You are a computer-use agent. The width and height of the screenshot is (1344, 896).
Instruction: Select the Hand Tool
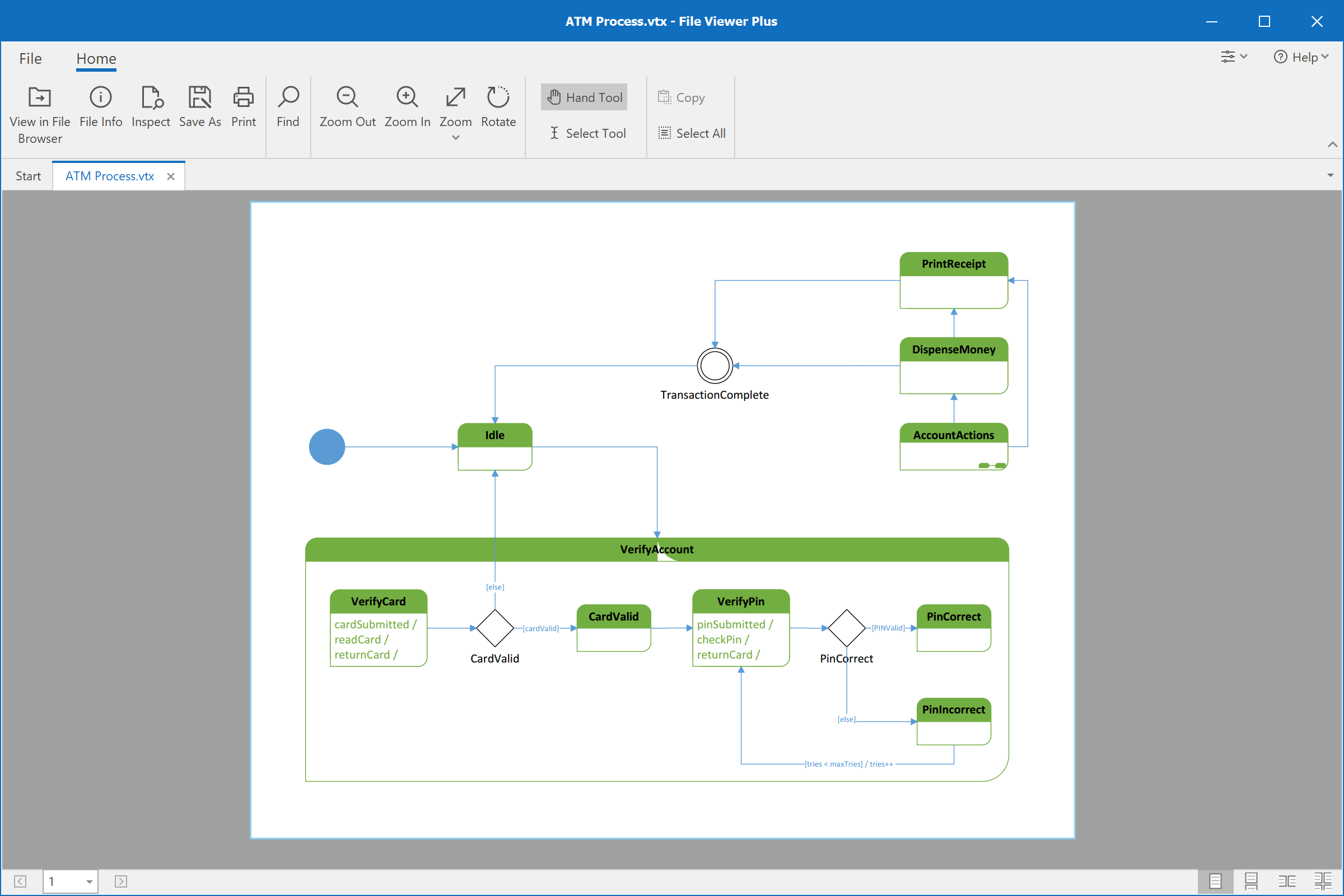[x=584, y=96]
